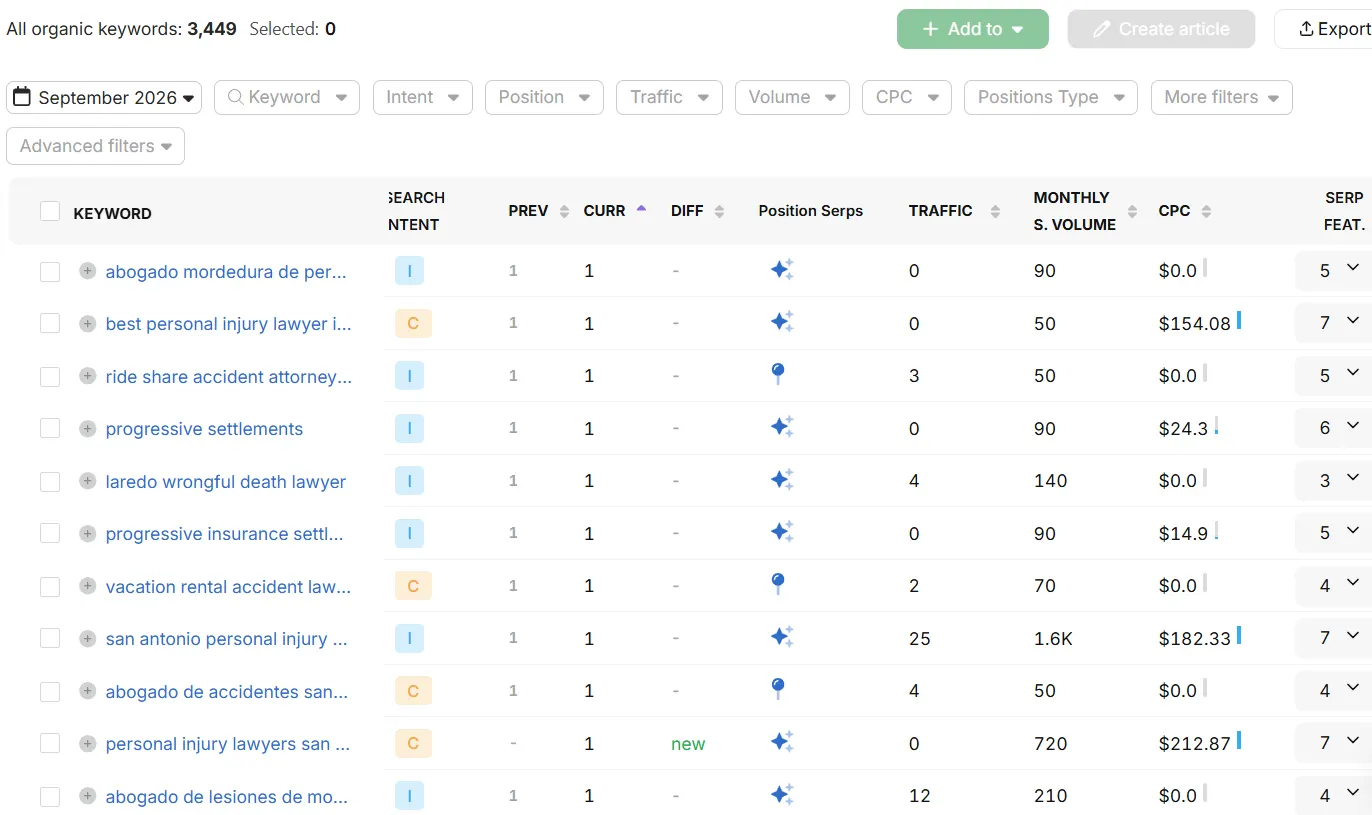
Task: Check the box for 'laredo wrongful death lawyer'
Action: click(x=50, y=482)
